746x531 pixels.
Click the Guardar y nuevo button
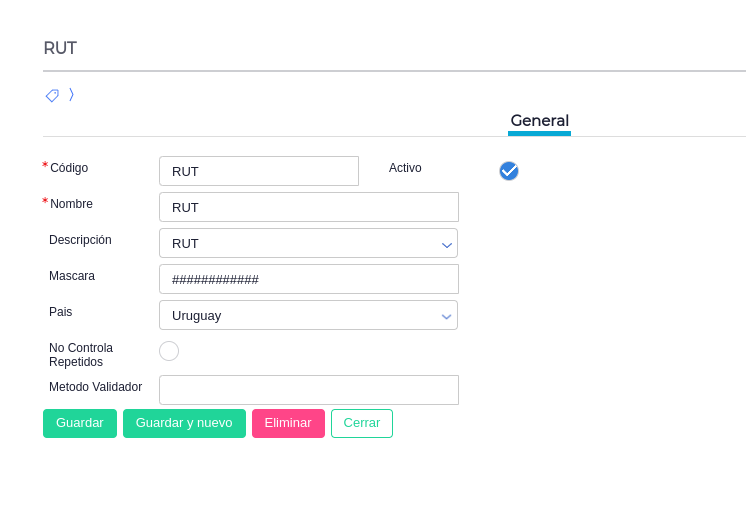point(184,423)
